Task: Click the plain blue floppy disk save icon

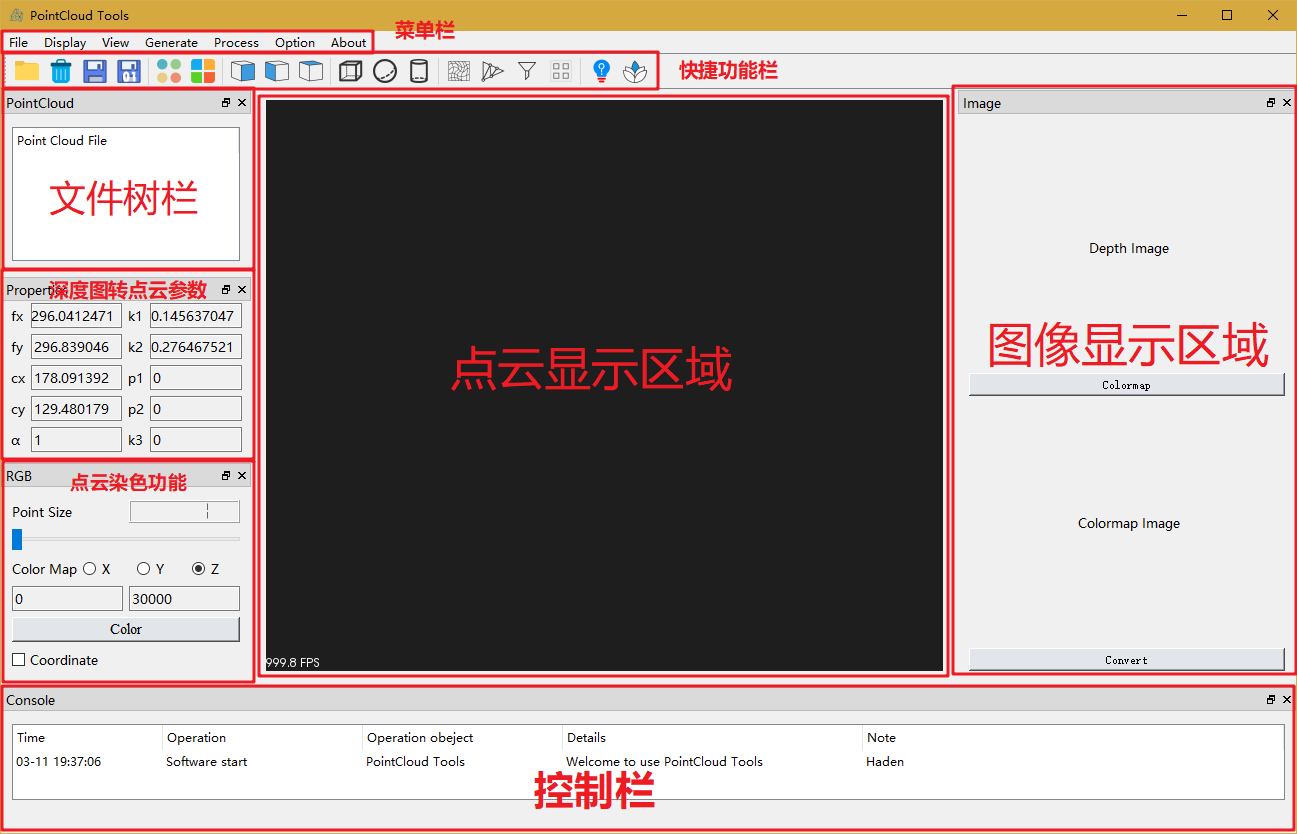Action: [x=95, y=71]
